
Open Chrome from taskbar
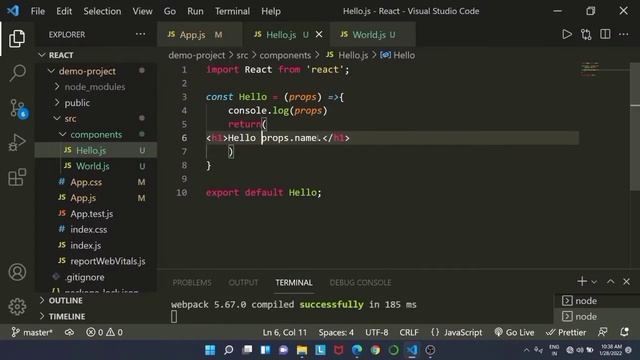(375, 350)
